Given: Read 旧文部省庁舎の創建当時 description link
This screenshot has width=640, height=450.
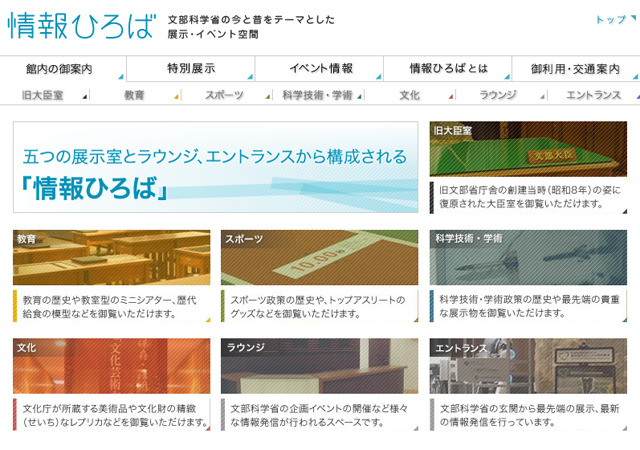Looking at the screenshot, I should [530, 197].
